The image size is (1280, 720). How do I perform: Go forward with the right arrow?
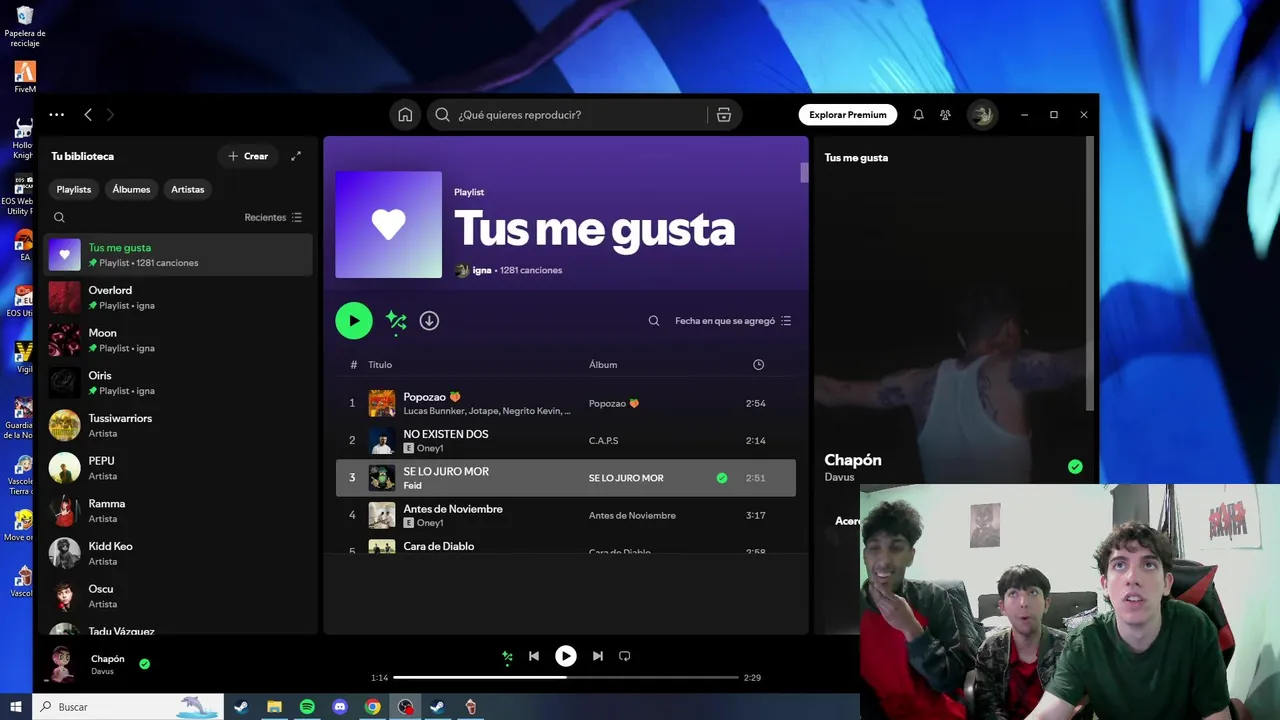click(110, 115)
